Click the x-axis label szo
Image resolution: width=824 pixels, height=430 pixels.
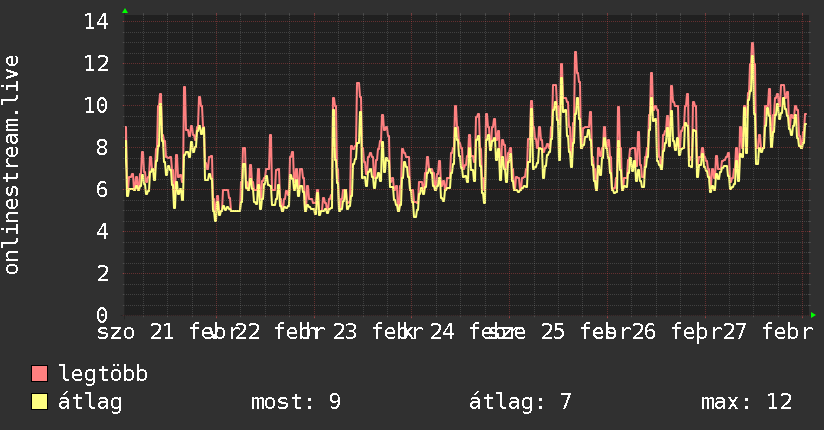[x=116, y=332]
